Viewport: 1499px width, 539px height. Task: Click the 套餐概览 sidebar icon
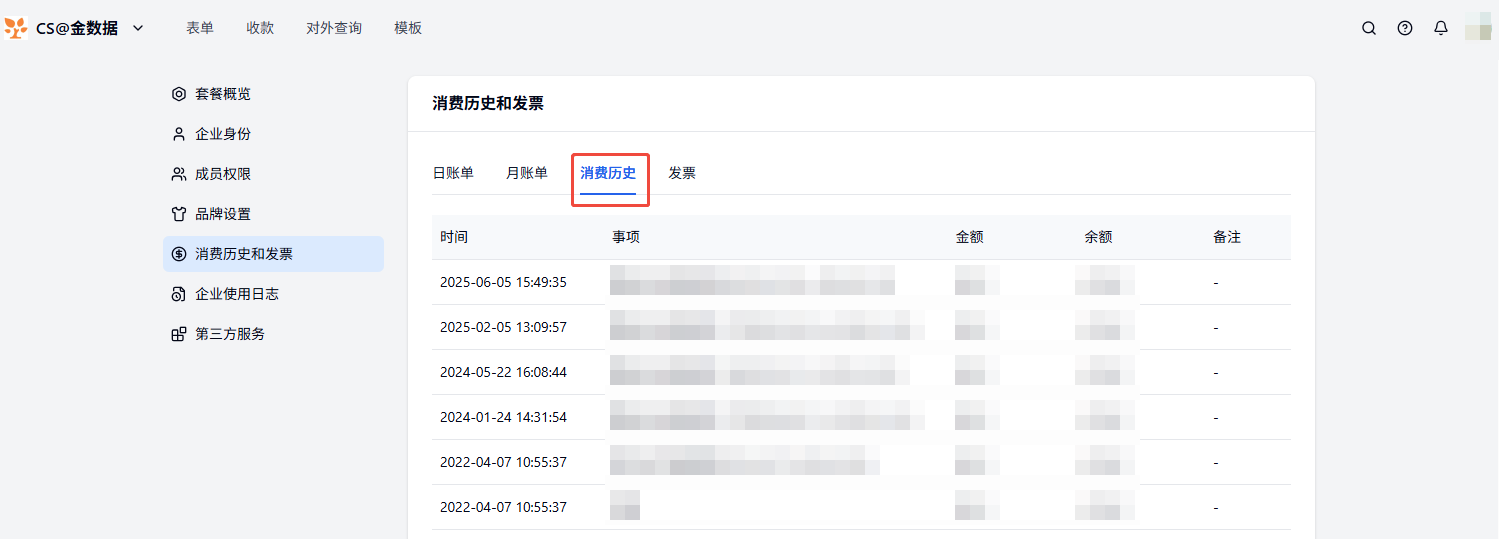point(179,94)
